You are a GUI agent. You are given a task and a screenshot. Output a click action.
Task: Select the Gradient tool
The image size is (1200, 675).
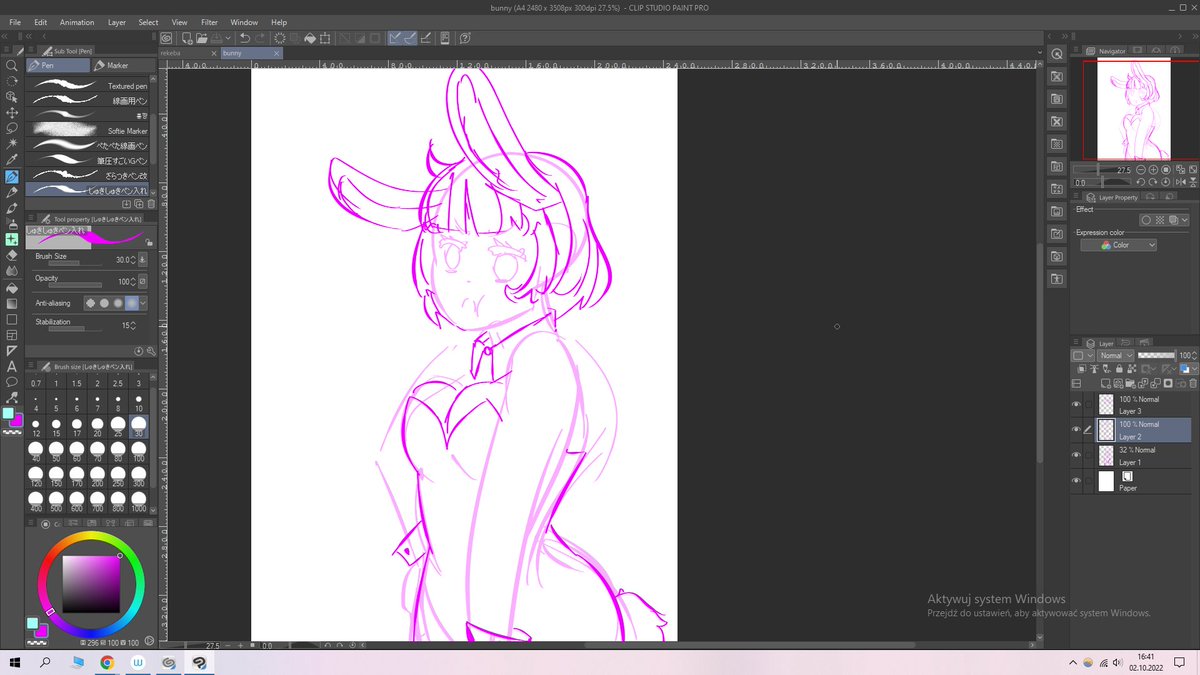(12, 303)
